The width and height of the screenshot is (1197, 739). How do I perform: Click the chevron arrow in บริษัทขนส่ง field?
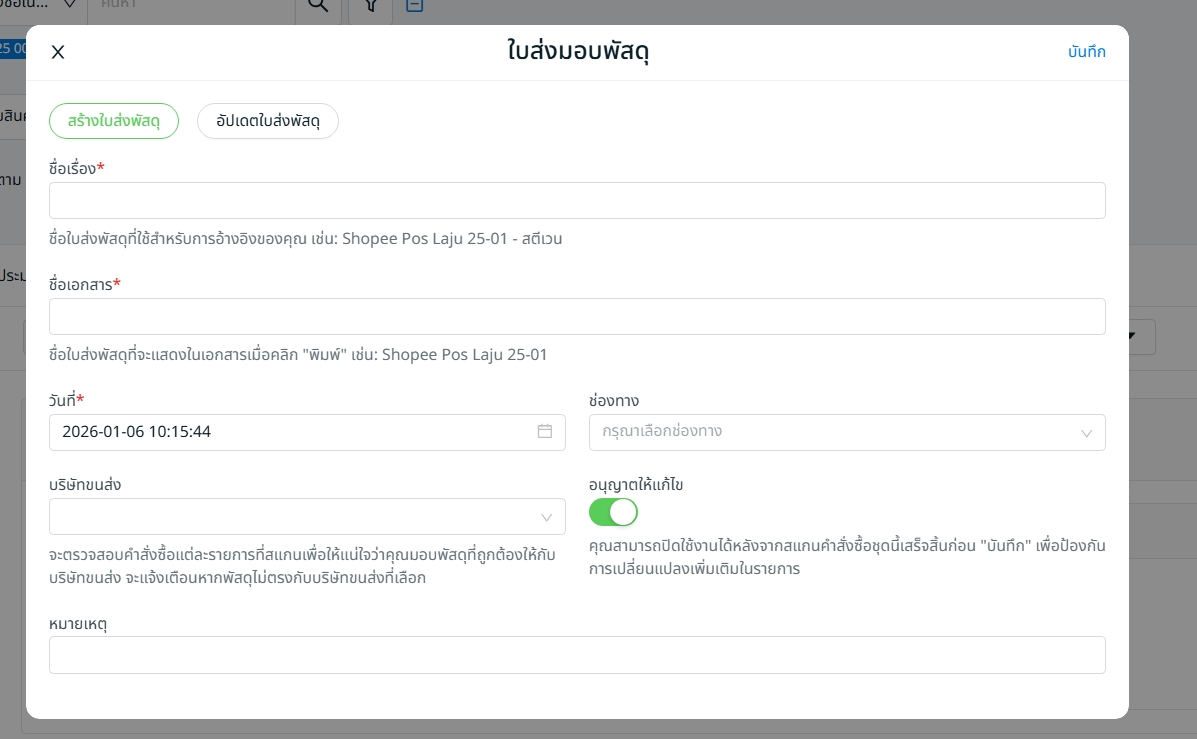[546, 517]
